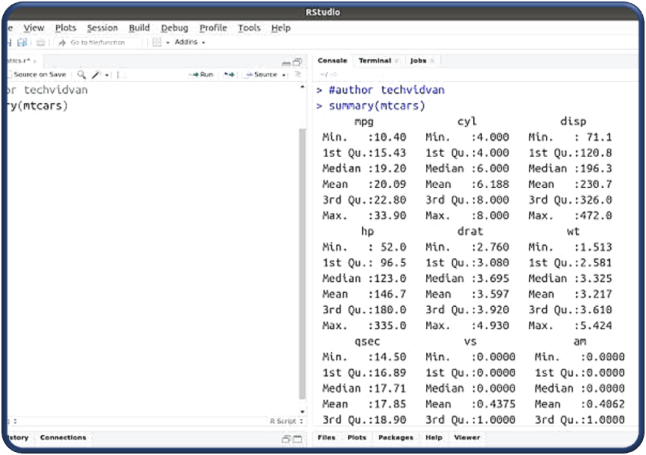
Task: Click the mpg column header in console
Action: (x=364, y=122)
